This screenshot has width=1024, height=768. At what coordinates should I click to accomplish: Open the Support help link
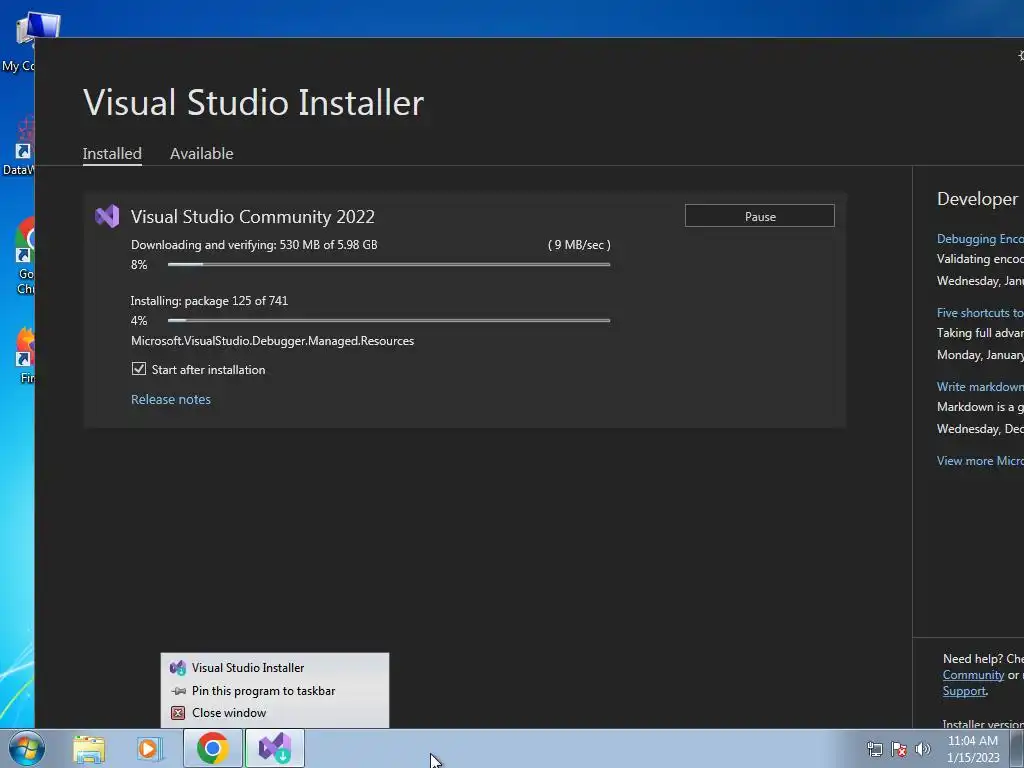[964, 691]
